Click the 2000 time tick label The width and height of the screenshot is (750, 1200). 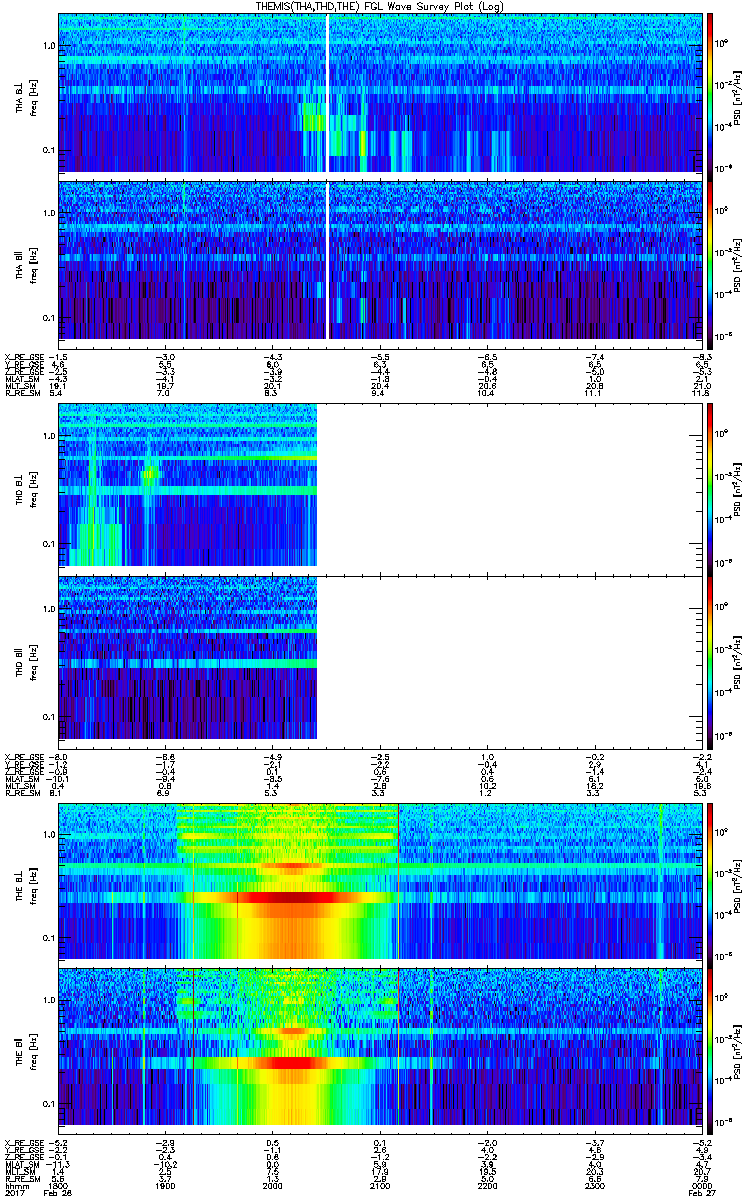272,1186
